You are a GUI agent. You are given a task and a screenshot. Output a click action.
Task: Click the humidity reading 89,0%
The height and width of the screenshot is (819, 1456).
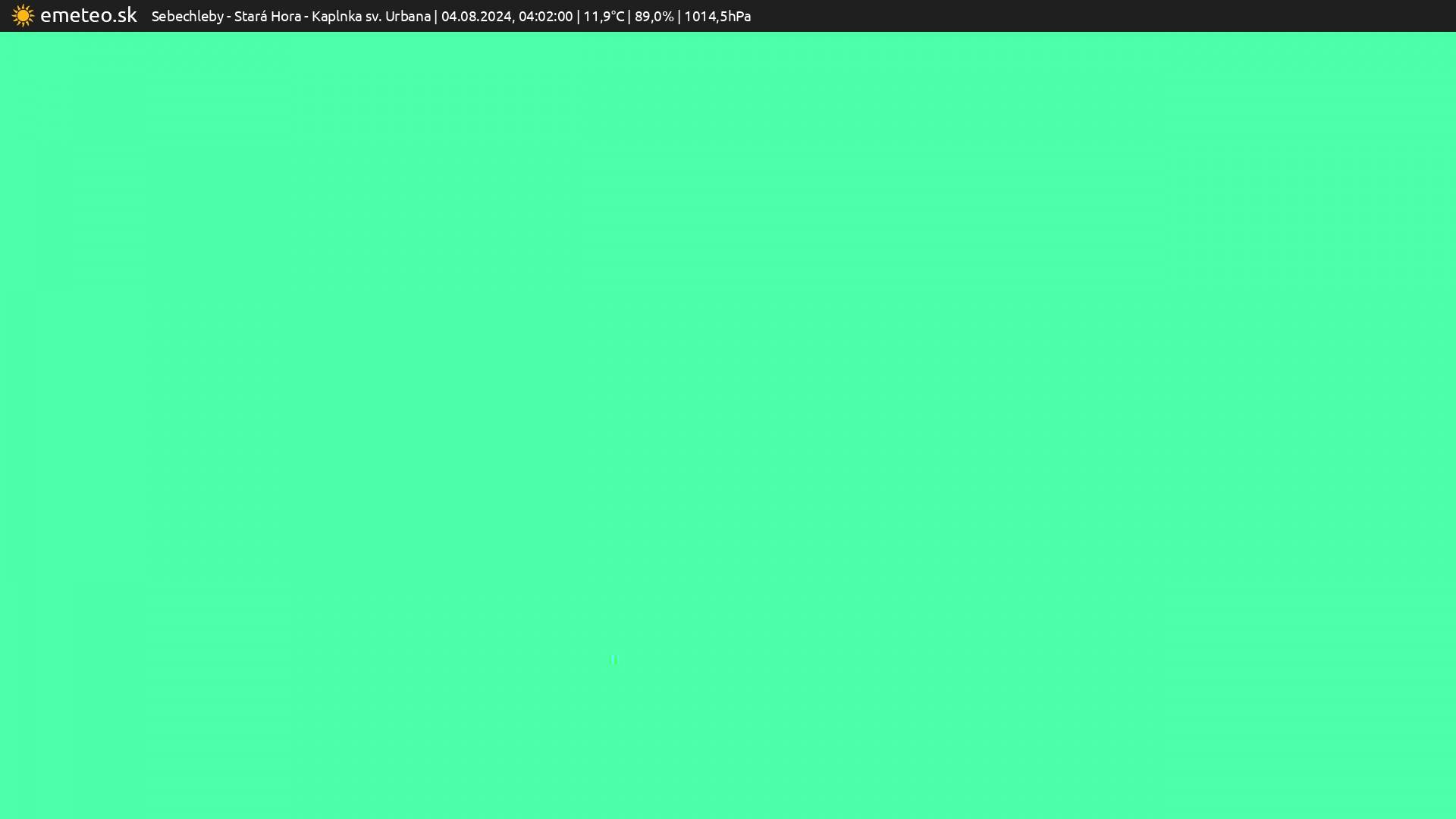(x=654, y=16)
